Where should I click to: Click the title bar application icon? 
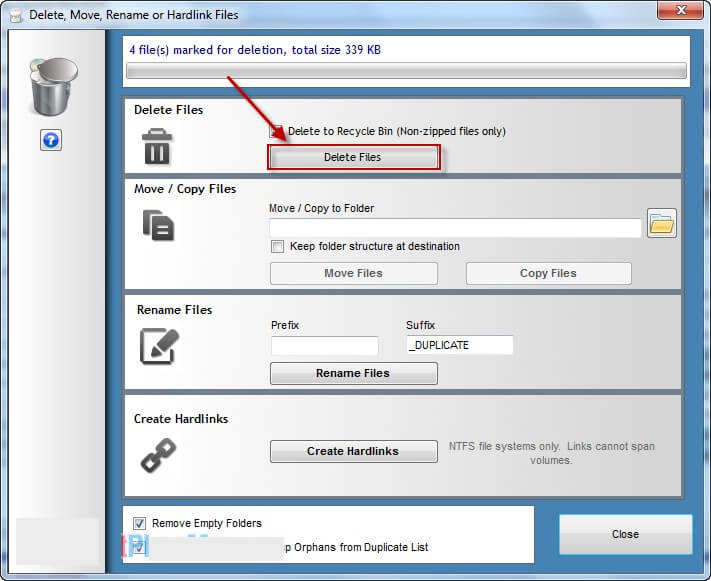pos(16,15)
